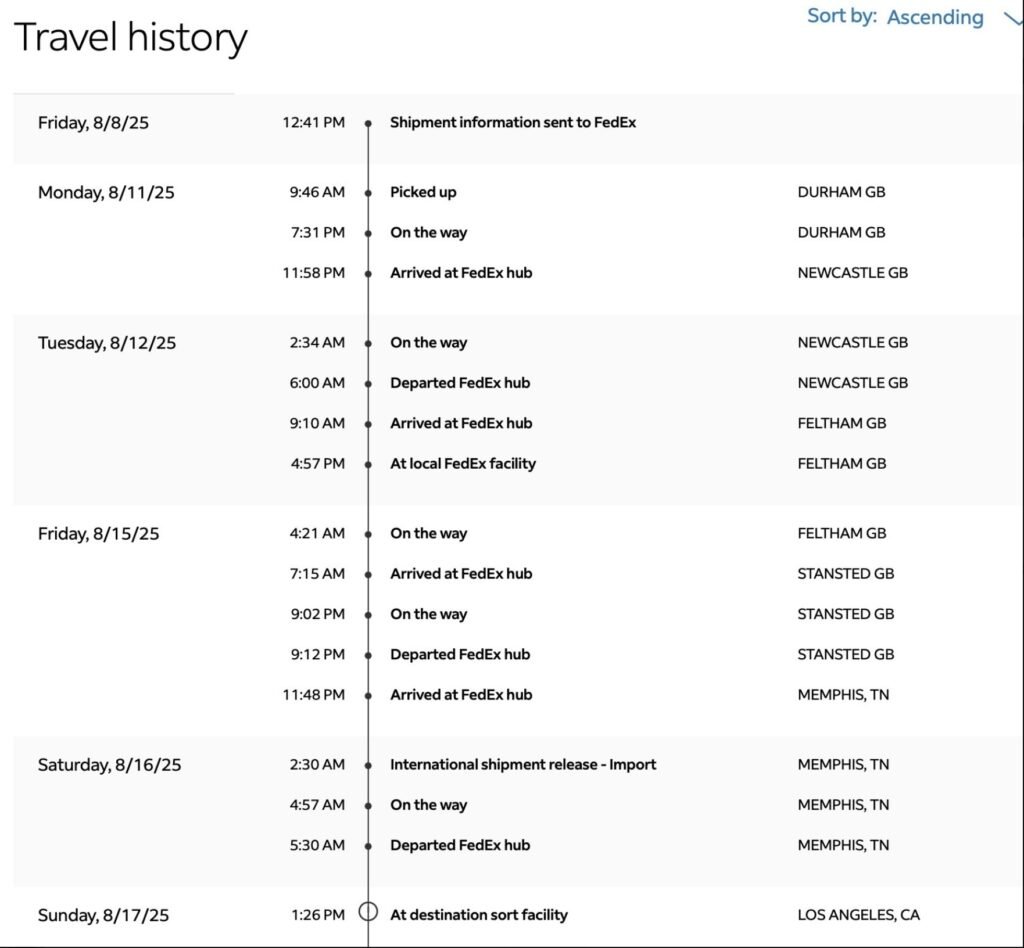The height and width of the screenshot is (948, 1024).
Task: Click the 9:46 AM timestamp
Action: click(317, 192)
